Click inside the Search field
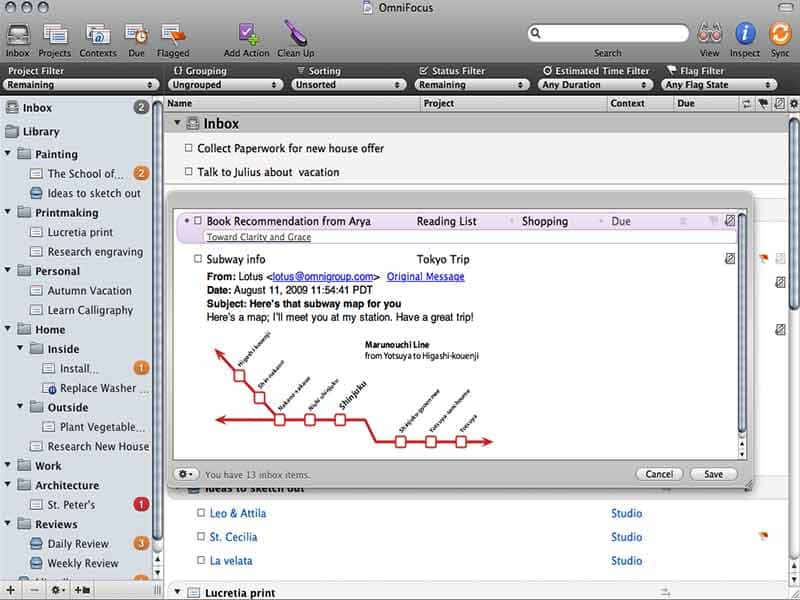 pyautogui.click(x=608, y=31)
